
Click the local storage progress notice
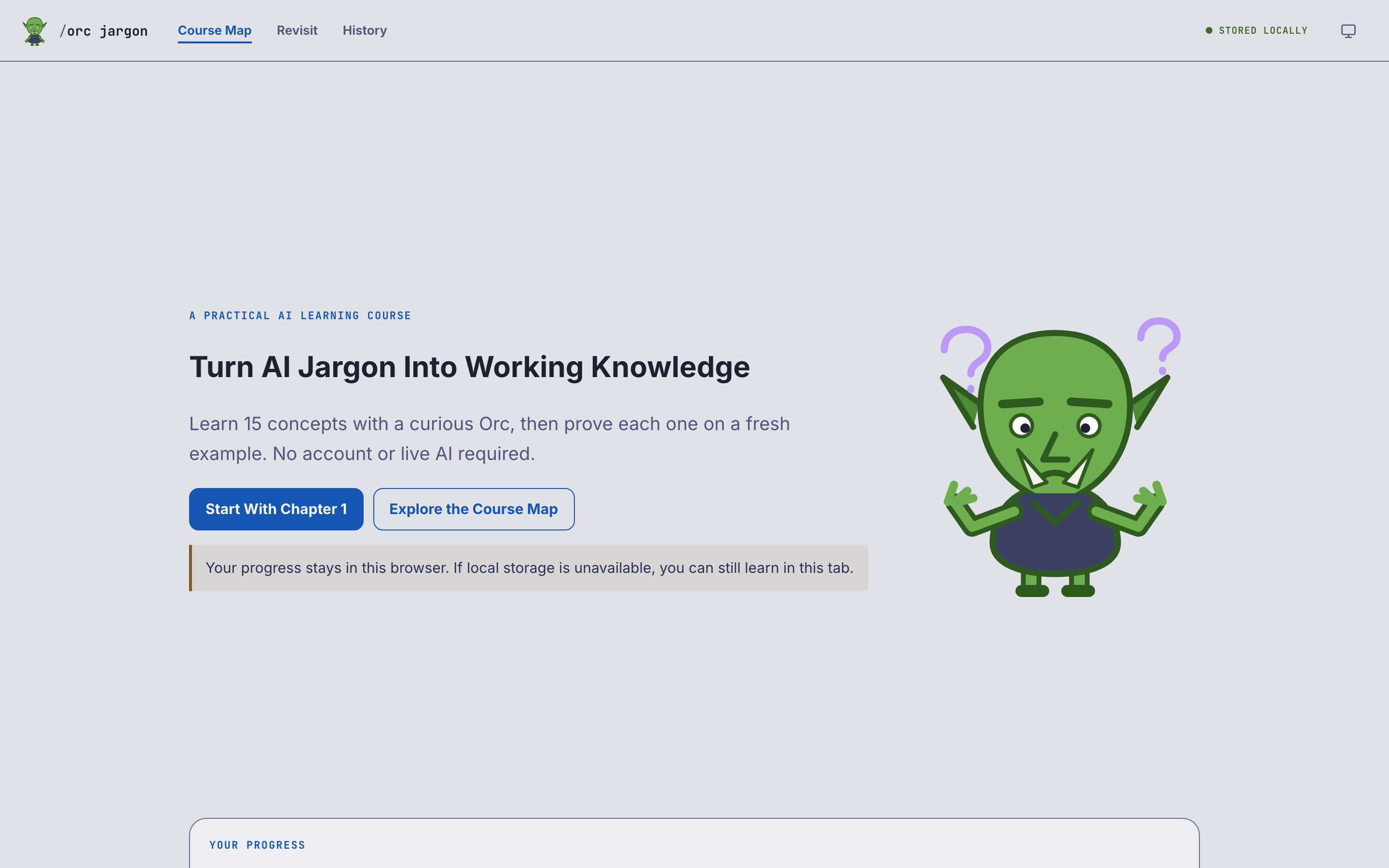[528, 568]
